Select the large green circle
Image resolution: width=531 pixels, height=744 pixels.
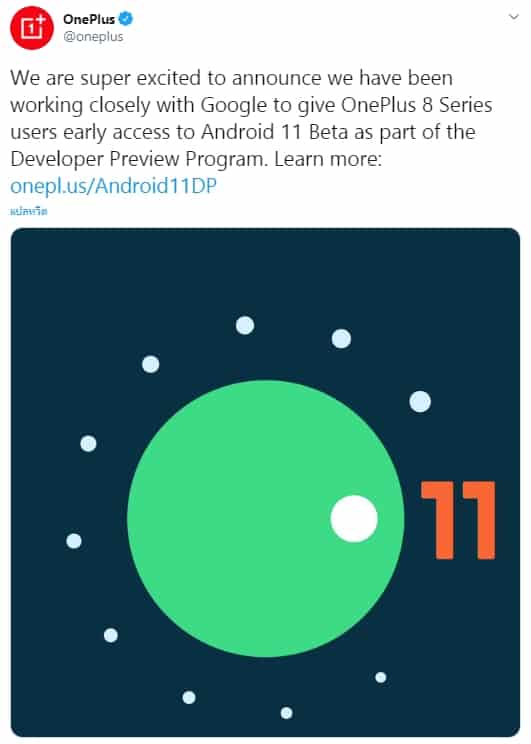click(x=266, y=518)
